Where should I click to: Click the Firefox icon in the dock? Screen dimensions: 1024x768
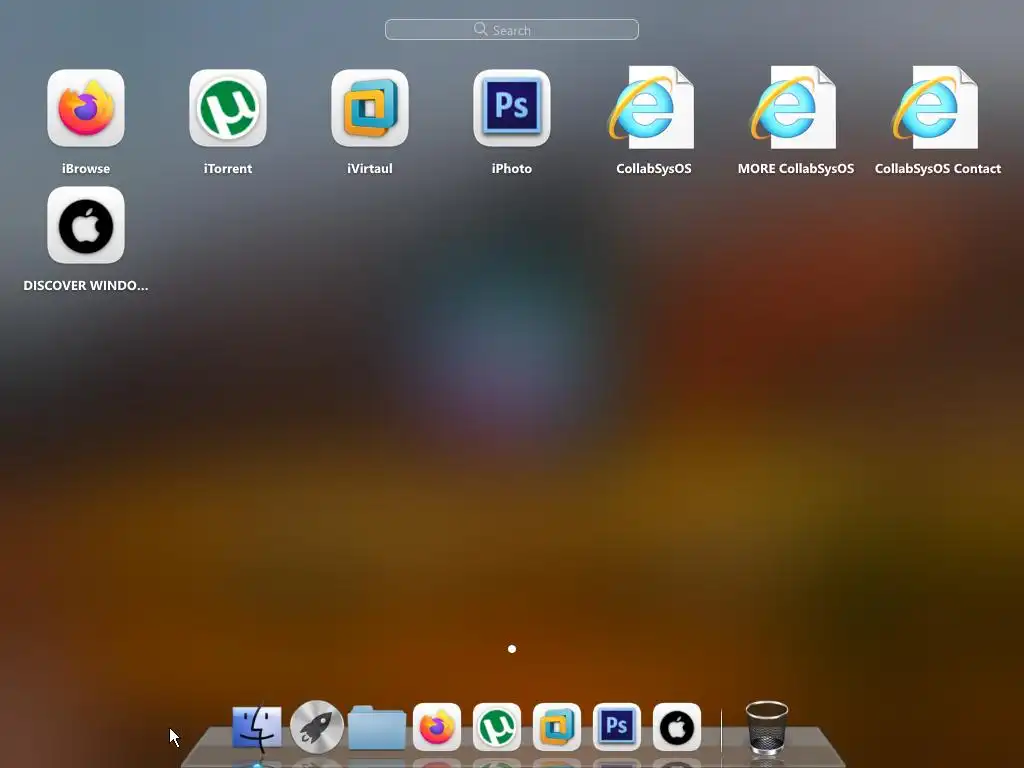coord(437,727)
